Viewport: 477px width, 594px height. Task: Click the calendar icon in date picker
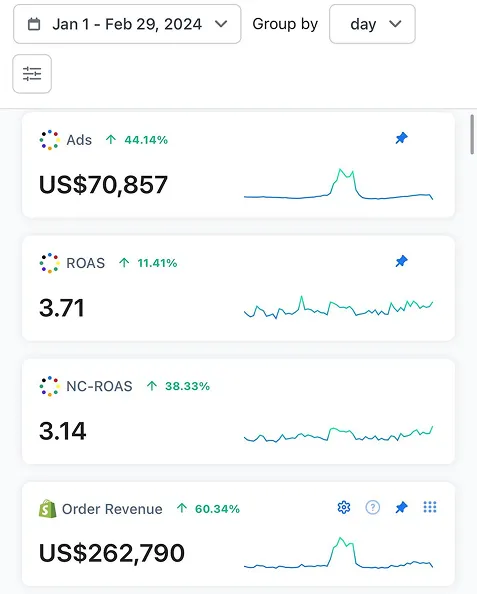[34, 24]
